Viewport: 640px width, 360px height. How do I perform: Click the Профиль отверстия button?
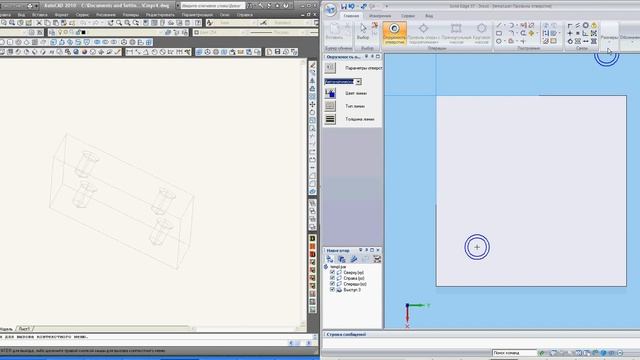(423, 33)
